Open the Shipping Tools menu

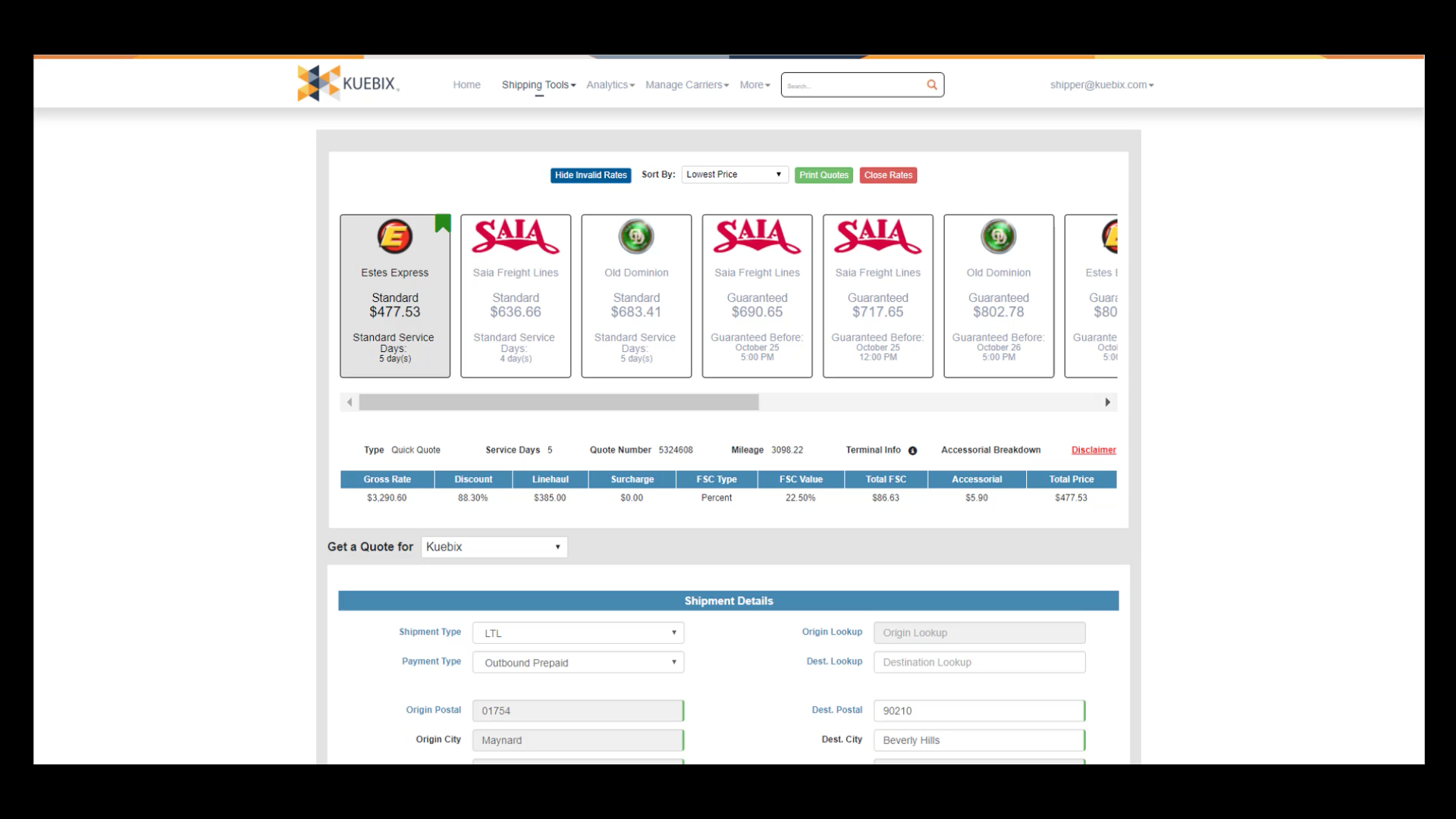click(x=538, y=85)
